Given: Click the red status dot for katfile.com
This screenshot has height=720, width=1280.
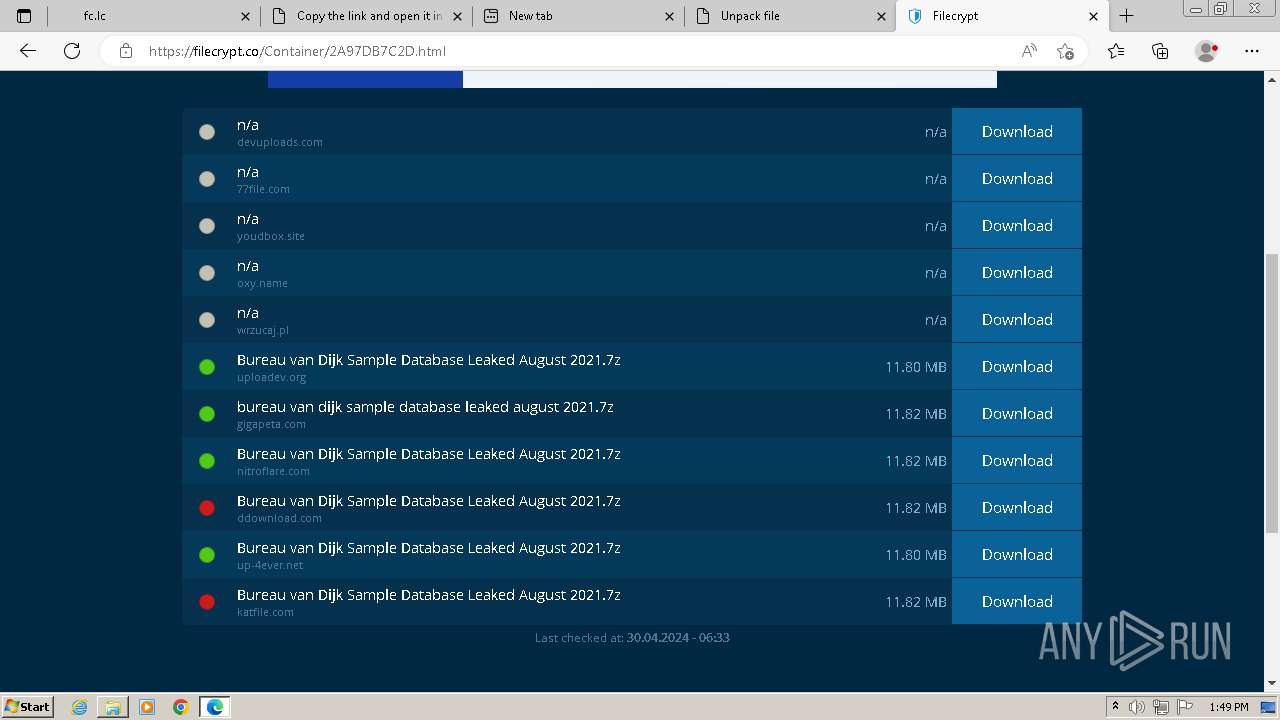Looking at the screenshot, I should click(x=207, y=602).
